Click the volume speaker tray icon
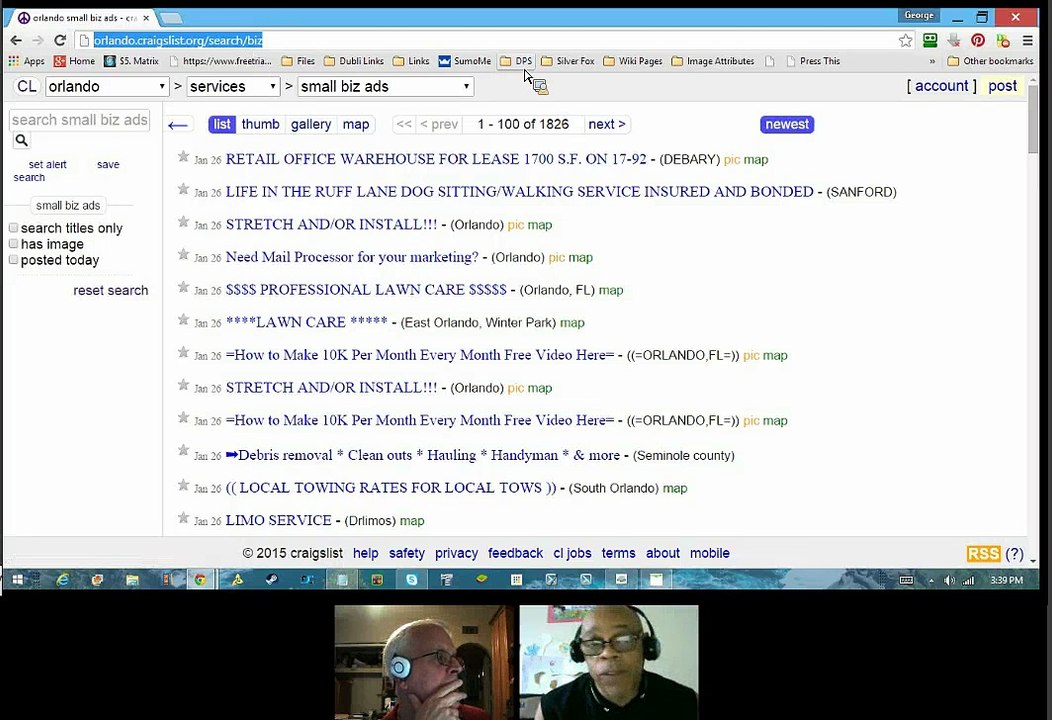The height and width of the screenshot is (720, 1052). [x=949, y=580]
